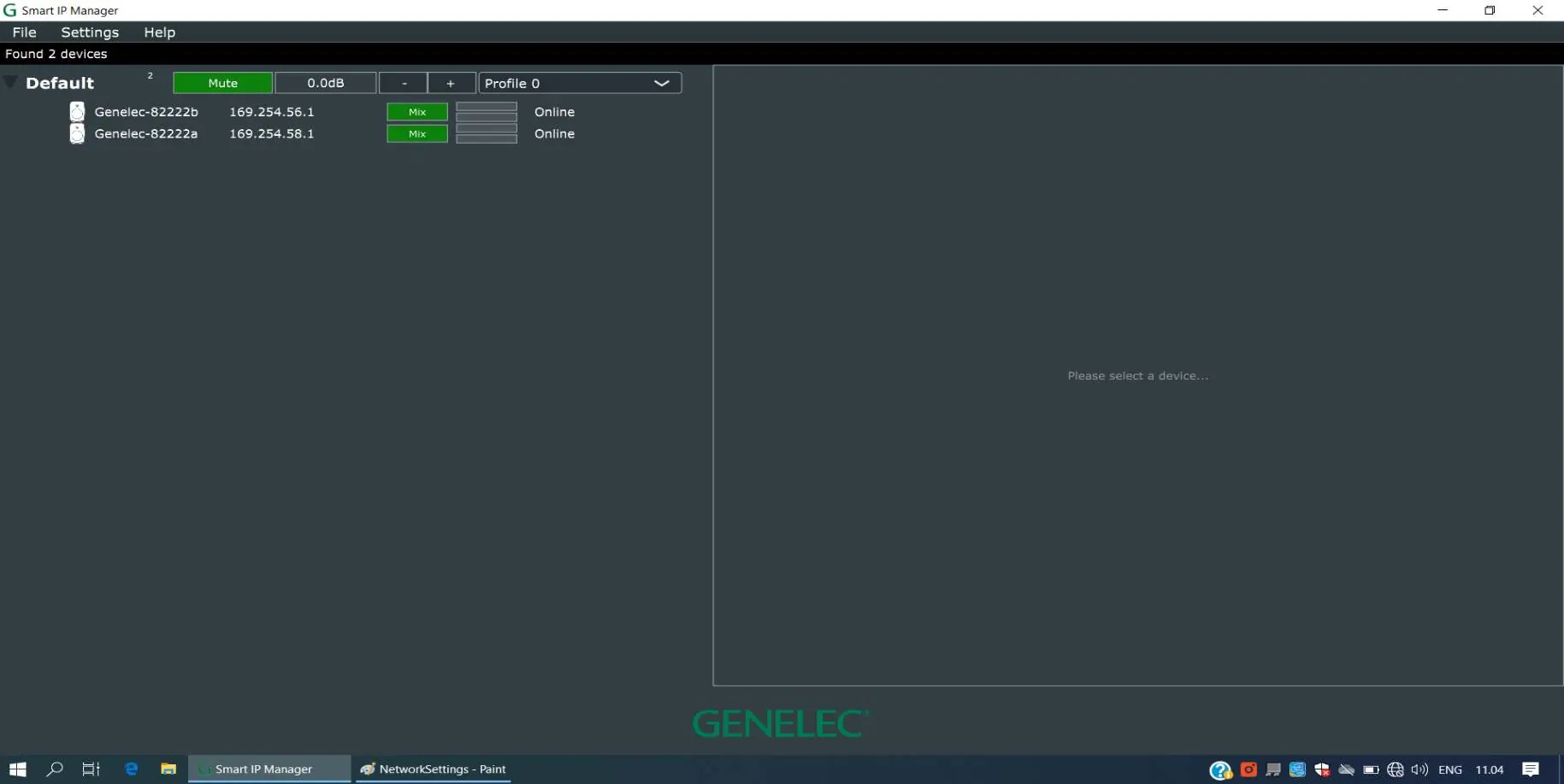Click the level meter for Genelec-82222a
The image size is (1564, 784).
pos(487,133)
